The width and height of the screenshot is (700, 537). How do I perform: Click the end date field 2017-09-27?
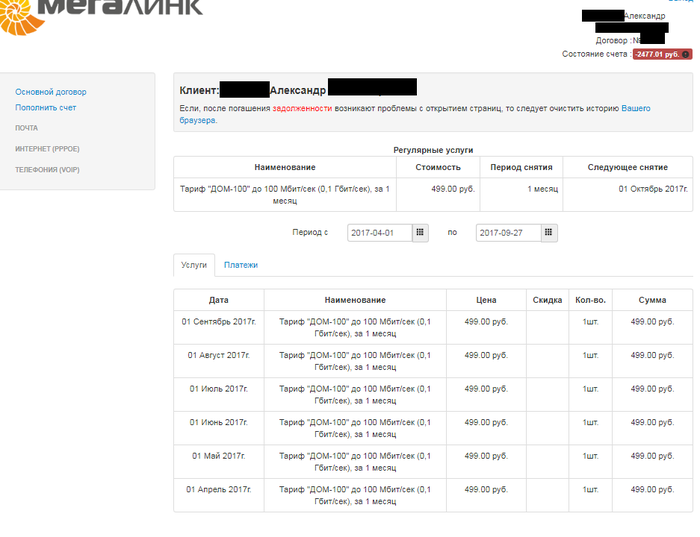click(508, 232)
